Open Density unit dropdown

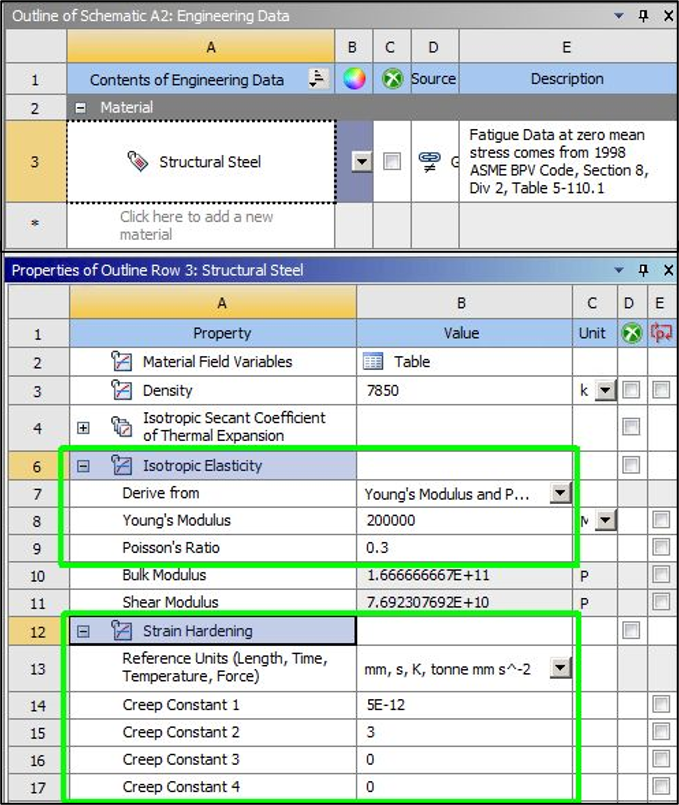point(606,390)
